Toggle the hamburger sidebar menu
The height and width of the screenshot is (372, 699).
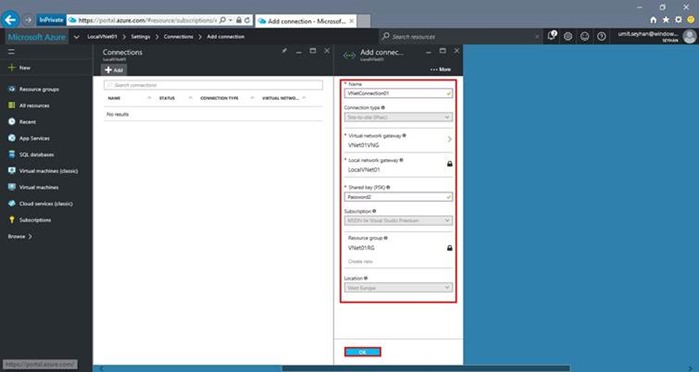[11, 52]
